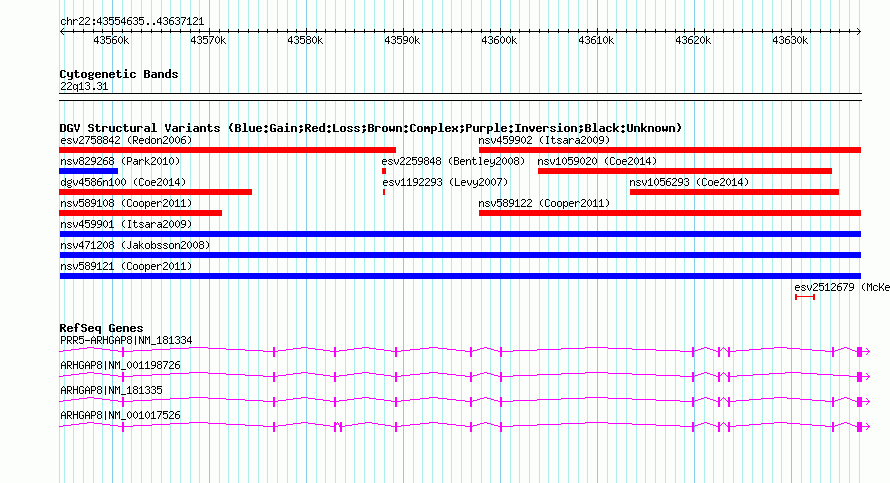Click the 43630k ruler coordinate
Image resolution: width=890 pixels, height=483 pixels.
click(791, 40)
